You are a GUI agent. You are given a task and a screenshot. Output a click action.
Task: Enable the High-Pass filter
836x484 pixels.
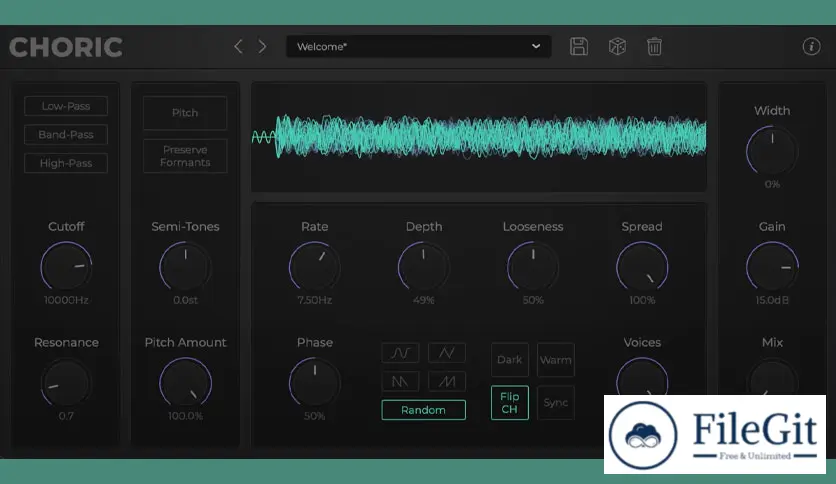click(x=66, y=163)
